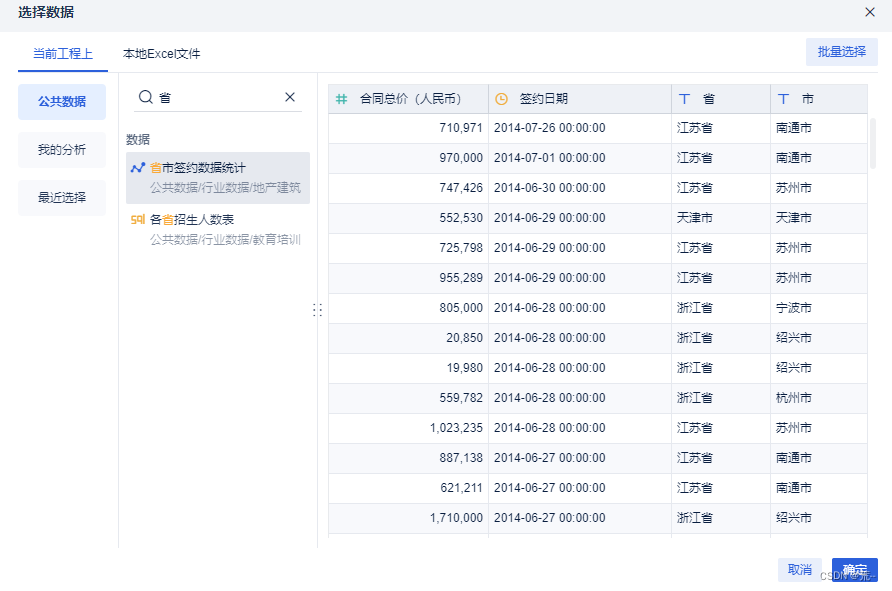This screenshot has height=591, width=892.
Task: Click inside the dataset search input field
Action: pos(210,97)
